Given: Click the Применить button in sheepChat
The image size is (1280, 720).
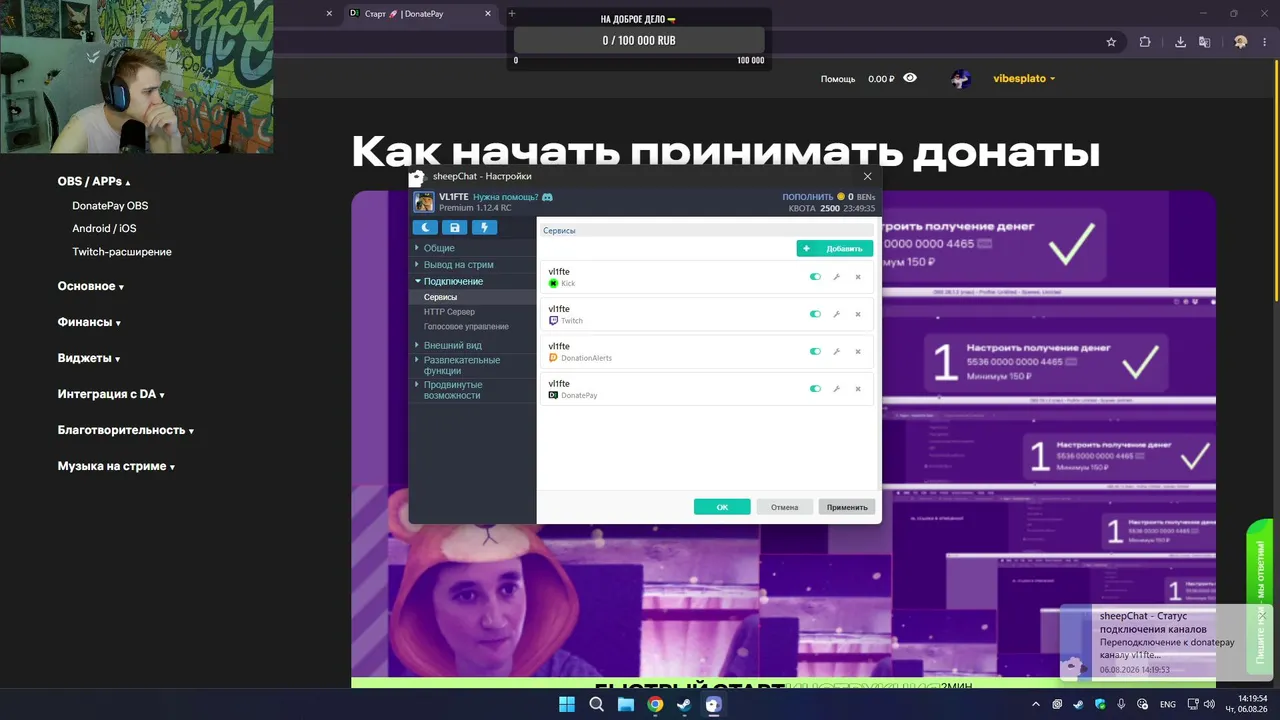Looking at the screenshot, I should point(847,507).
